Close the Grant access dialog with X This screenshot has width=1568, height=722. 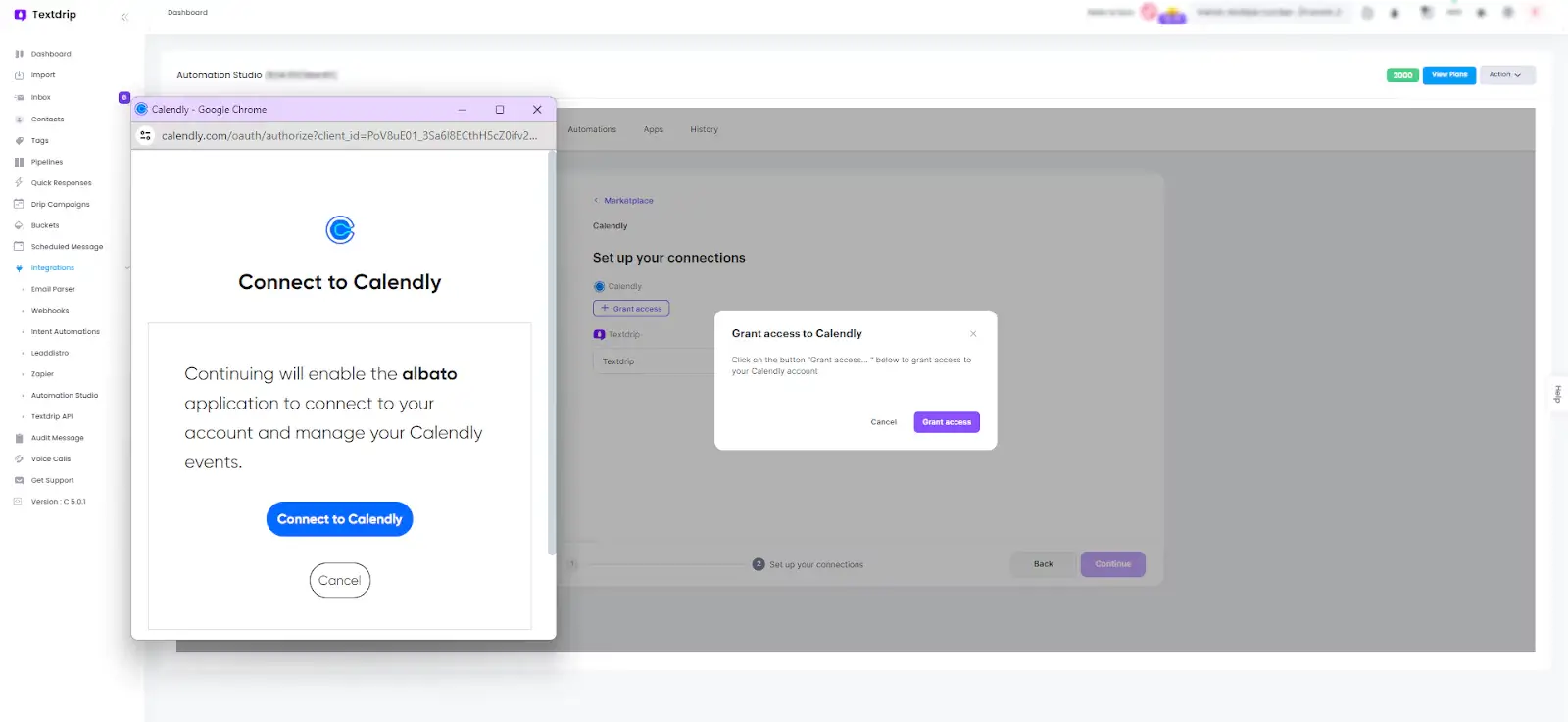(973, 334)
